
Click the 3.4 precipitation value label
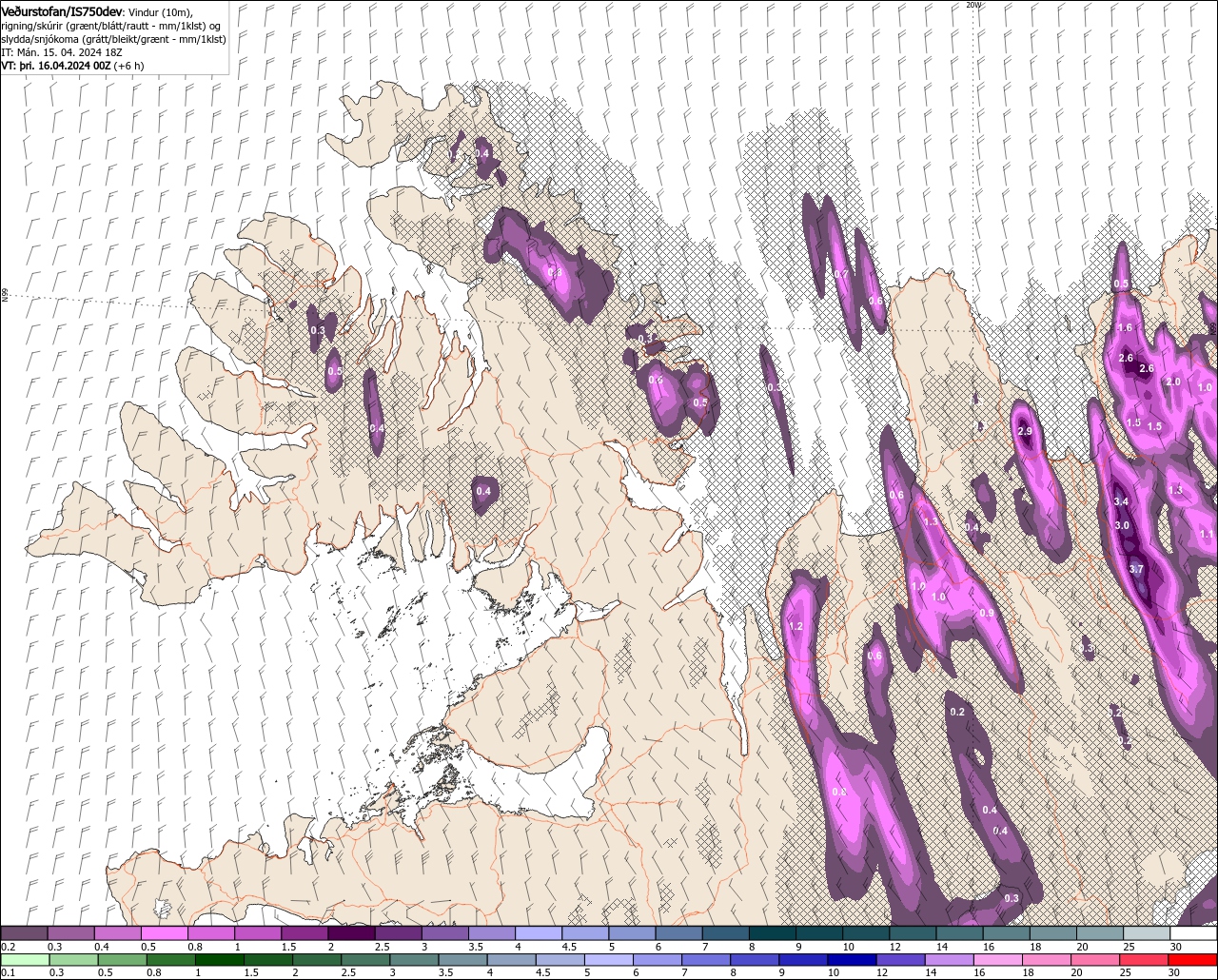(x=1121, y=501)
